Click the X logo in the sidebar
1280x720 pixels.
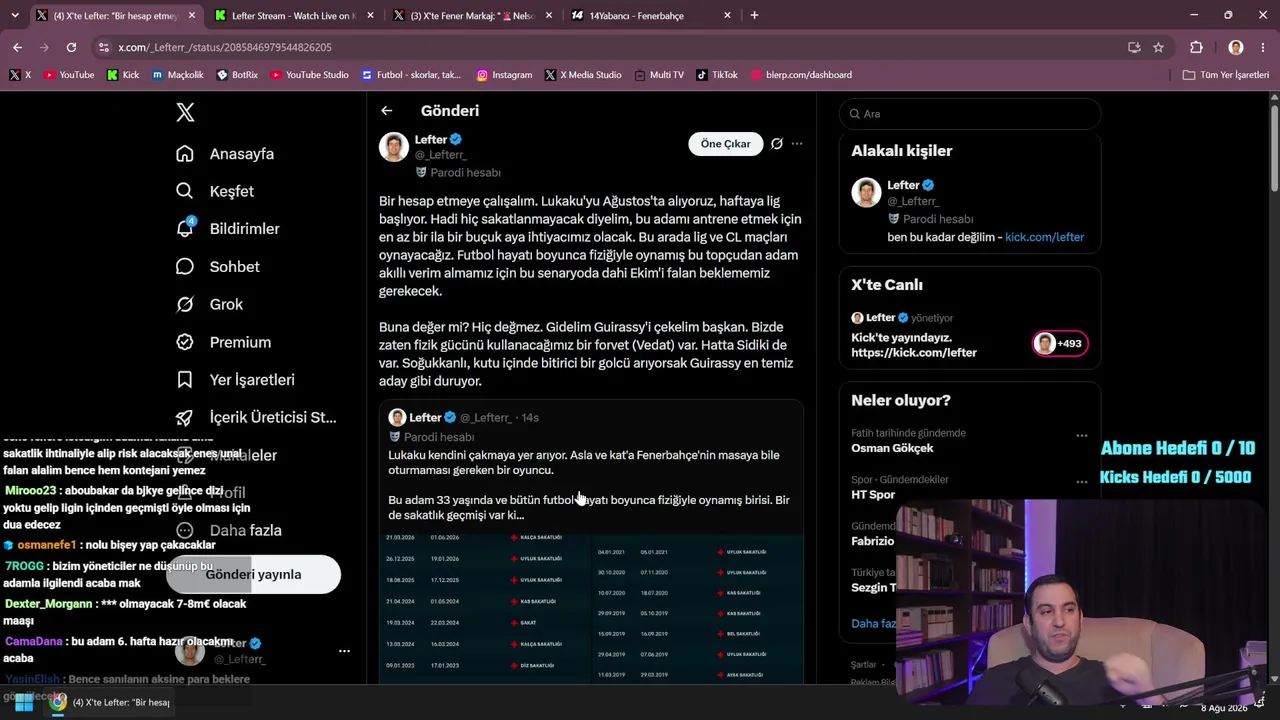point(185,112)
